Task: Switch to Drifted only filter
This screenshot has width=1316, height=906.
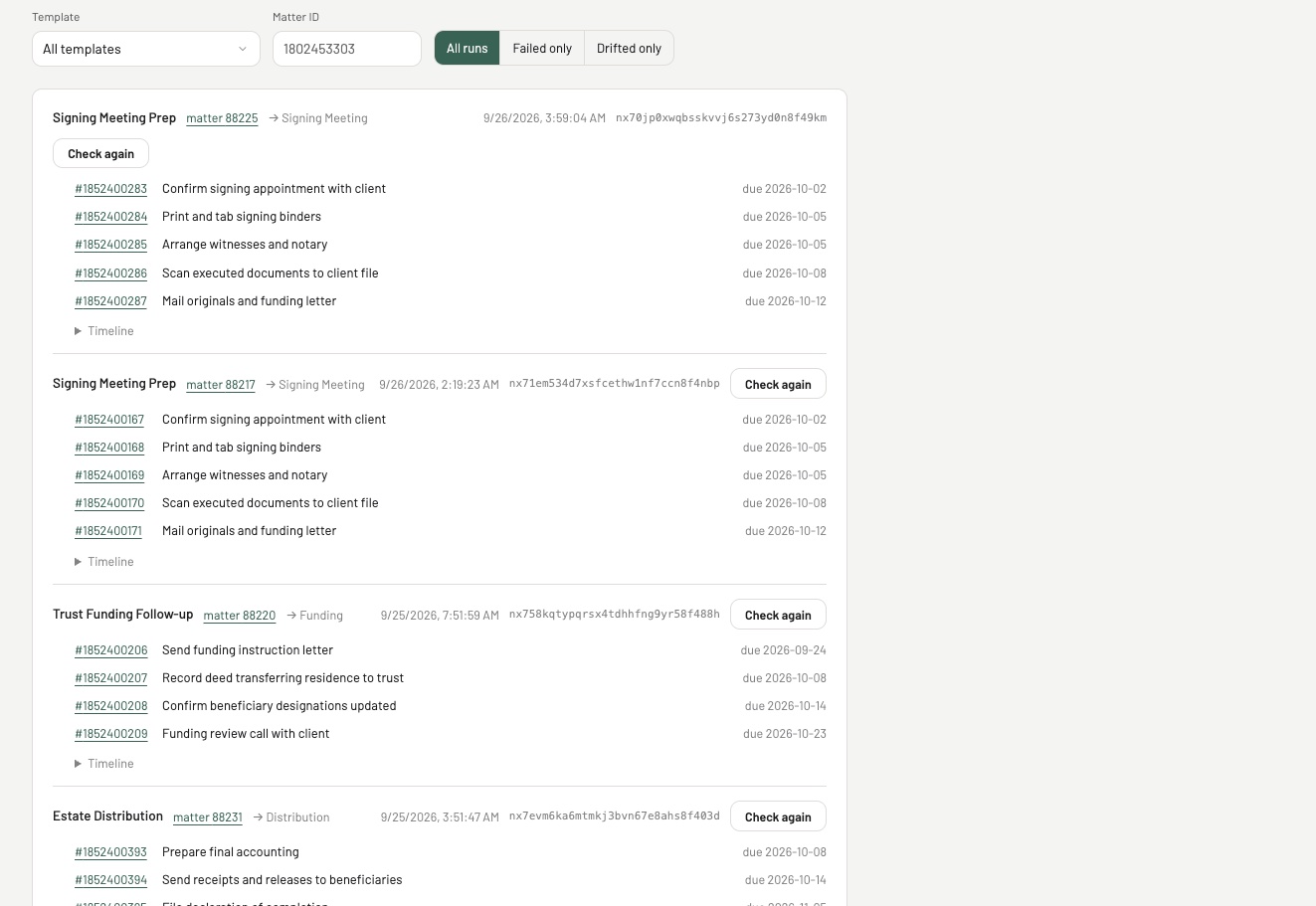Action: [x=629, y=48]
